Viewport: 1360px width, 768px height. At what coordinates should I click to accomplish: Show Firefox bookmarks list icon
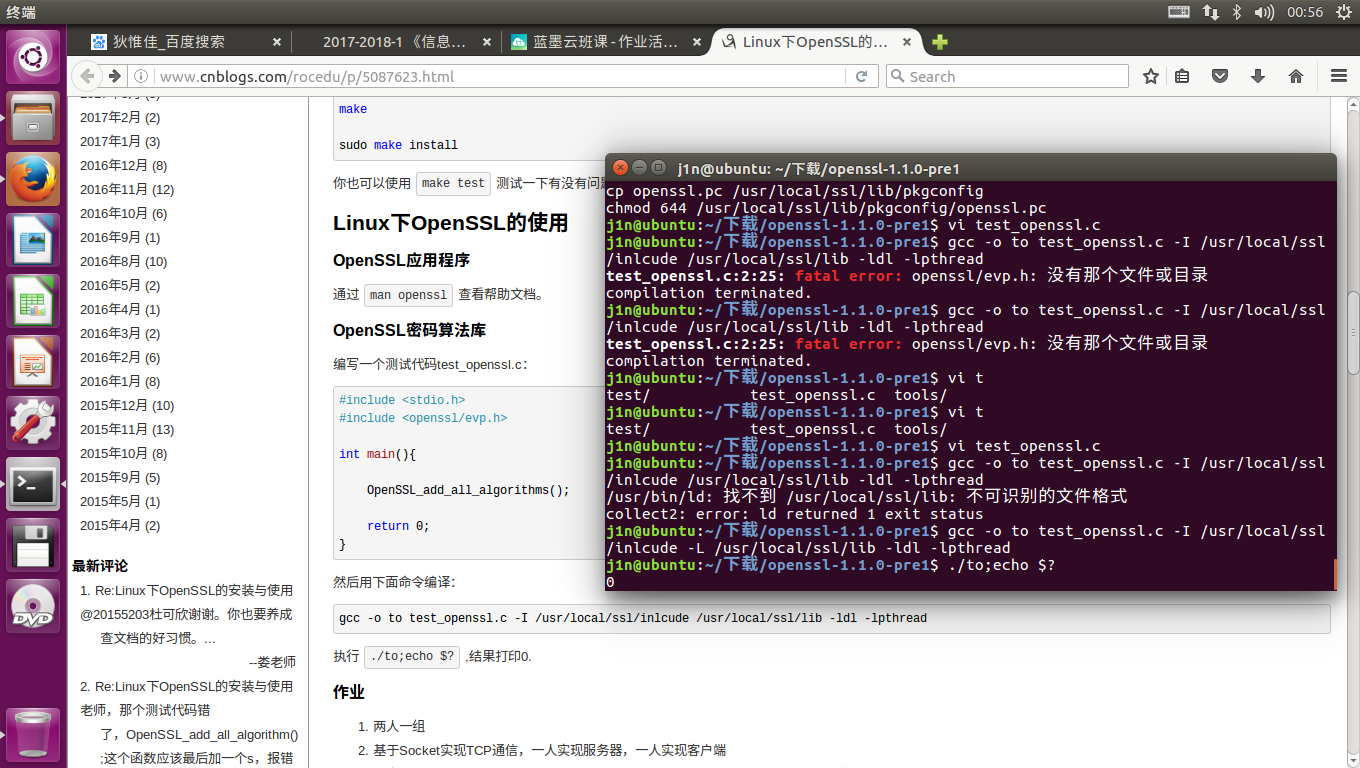[x=1182, y=76]
